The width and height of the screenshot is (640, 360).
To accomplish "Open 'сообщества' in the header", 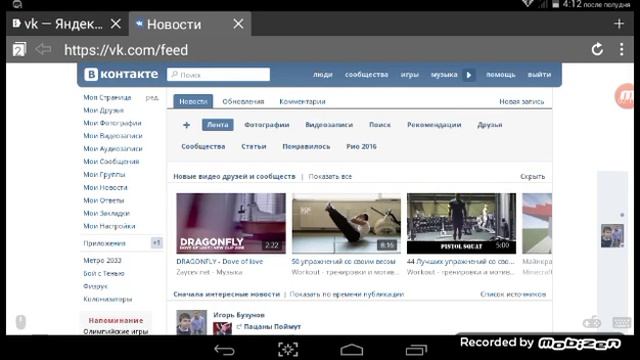I will (367, 75).
